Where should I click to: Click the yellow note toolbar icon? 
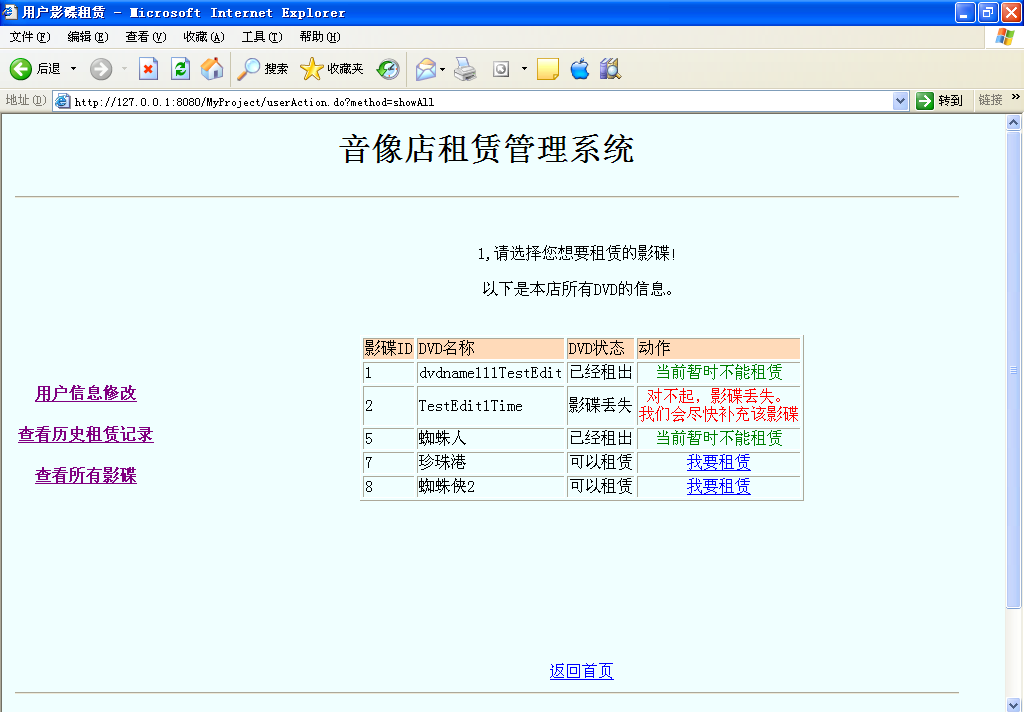(x=547, y=69)
